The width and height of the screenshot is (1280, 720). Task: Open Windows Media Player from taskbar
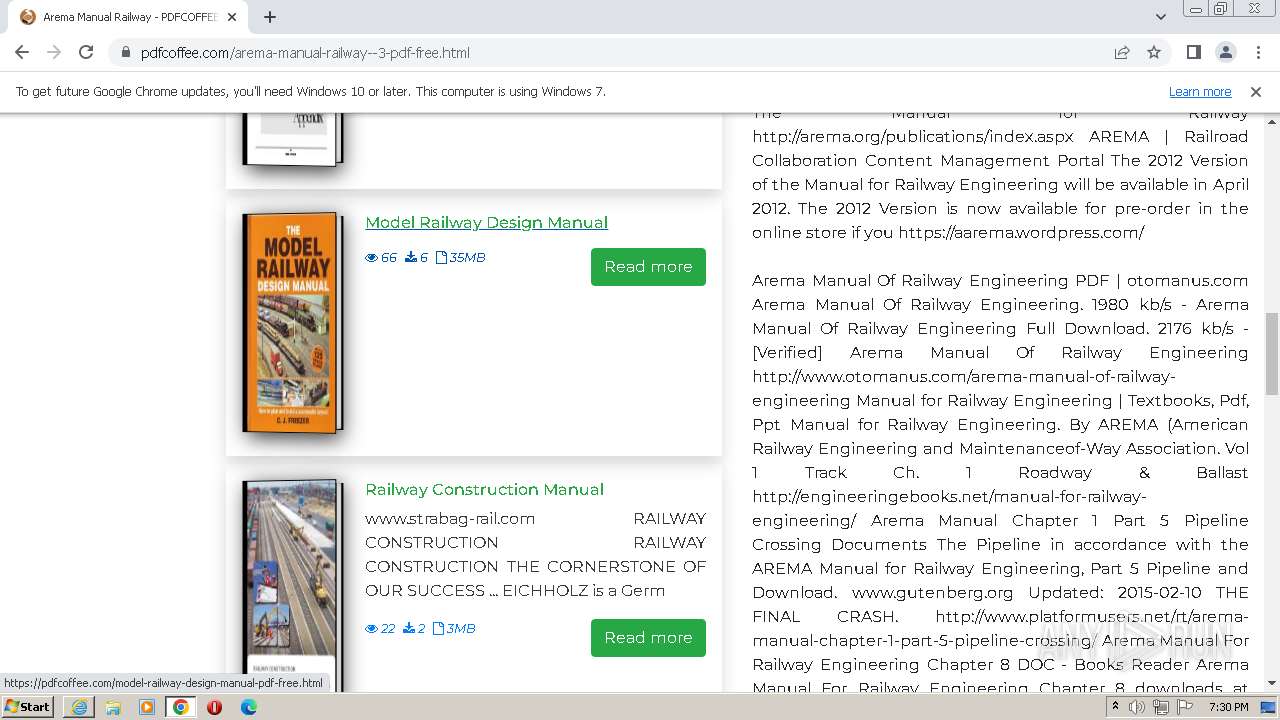147,707
